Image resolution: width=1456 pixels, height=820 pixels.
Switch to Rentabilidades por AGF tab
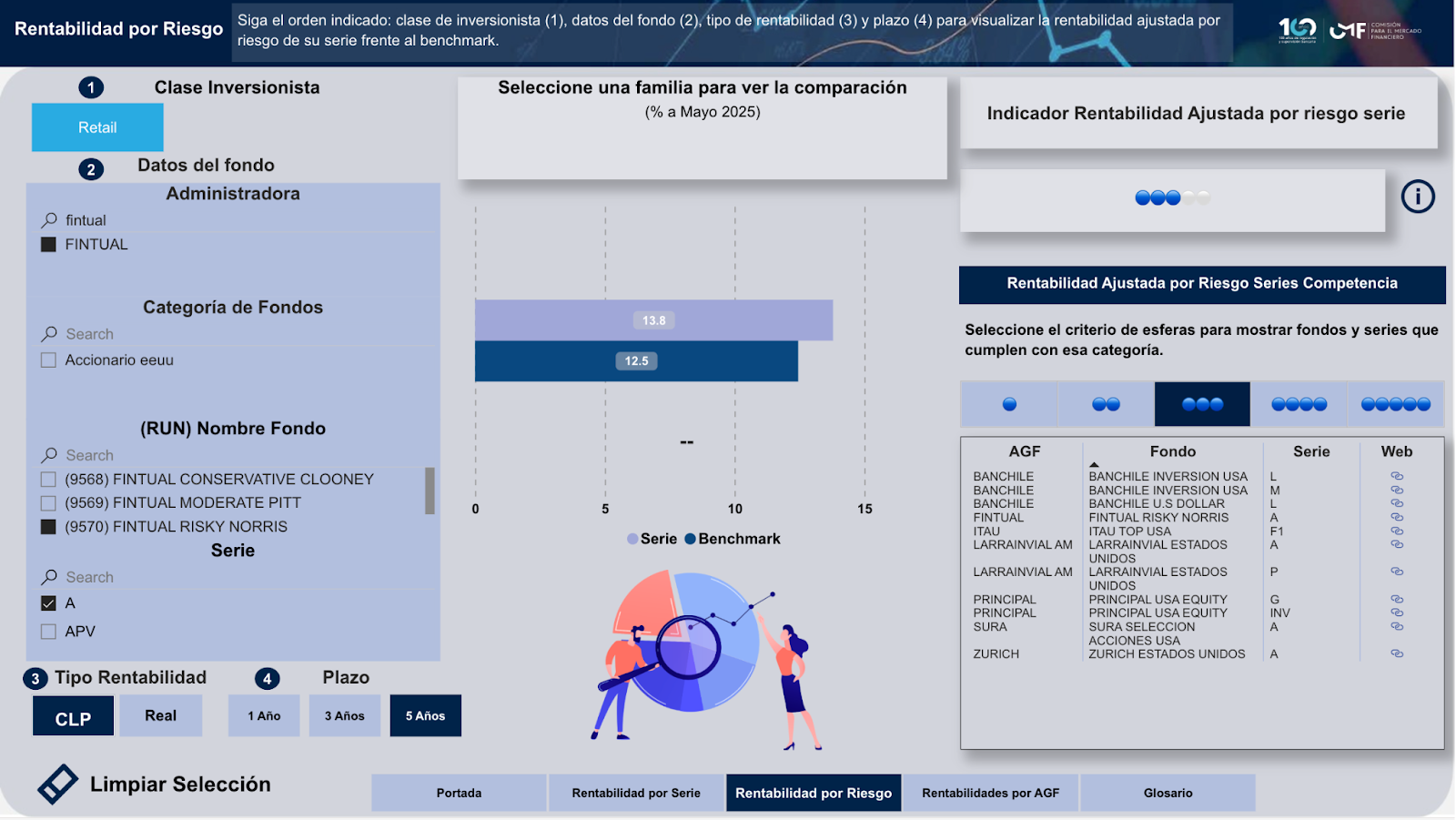991,793
